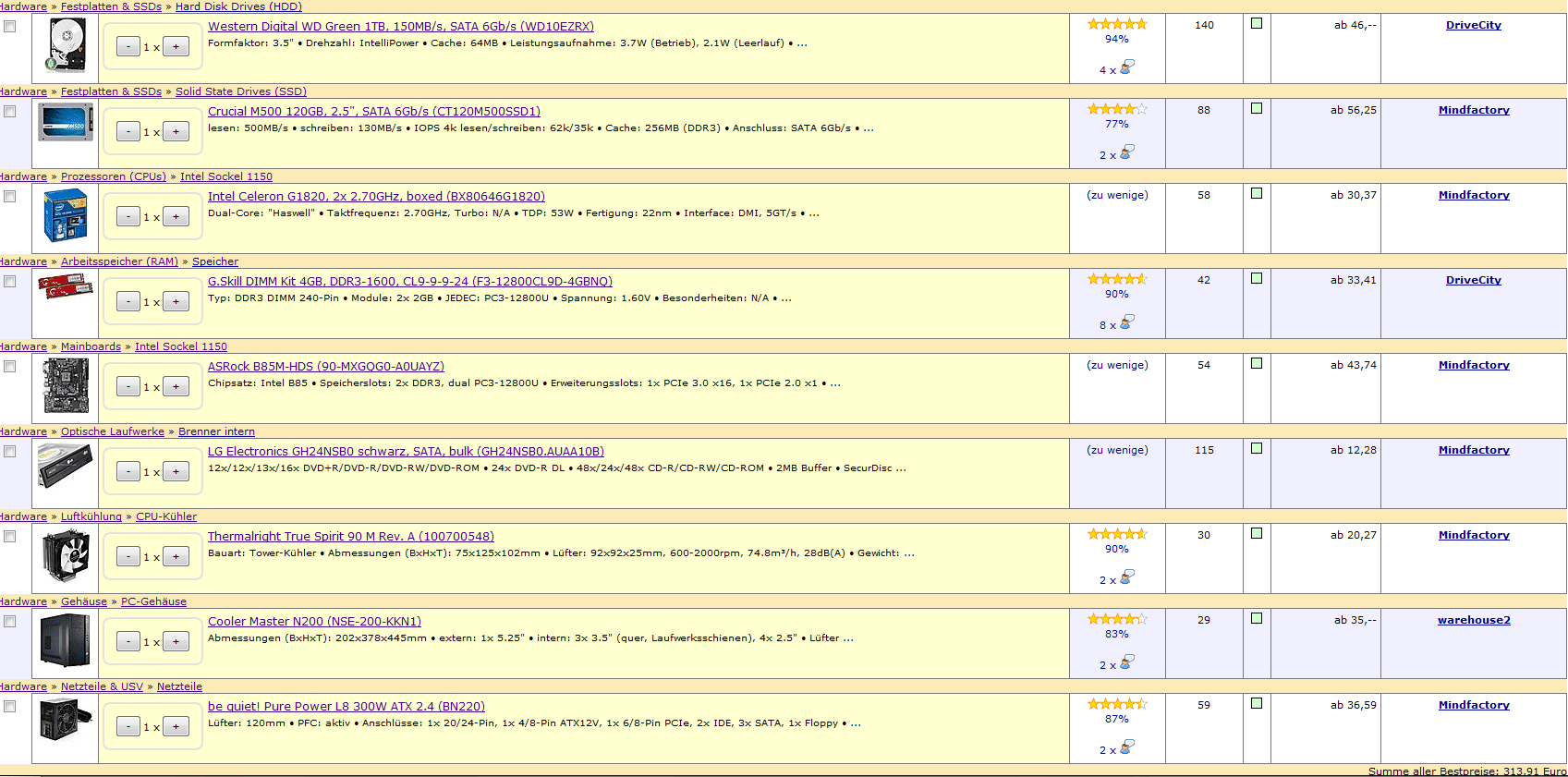Click the G.Skill RAM thumbnail
The image size is (1568, 777).
point(66,286)
